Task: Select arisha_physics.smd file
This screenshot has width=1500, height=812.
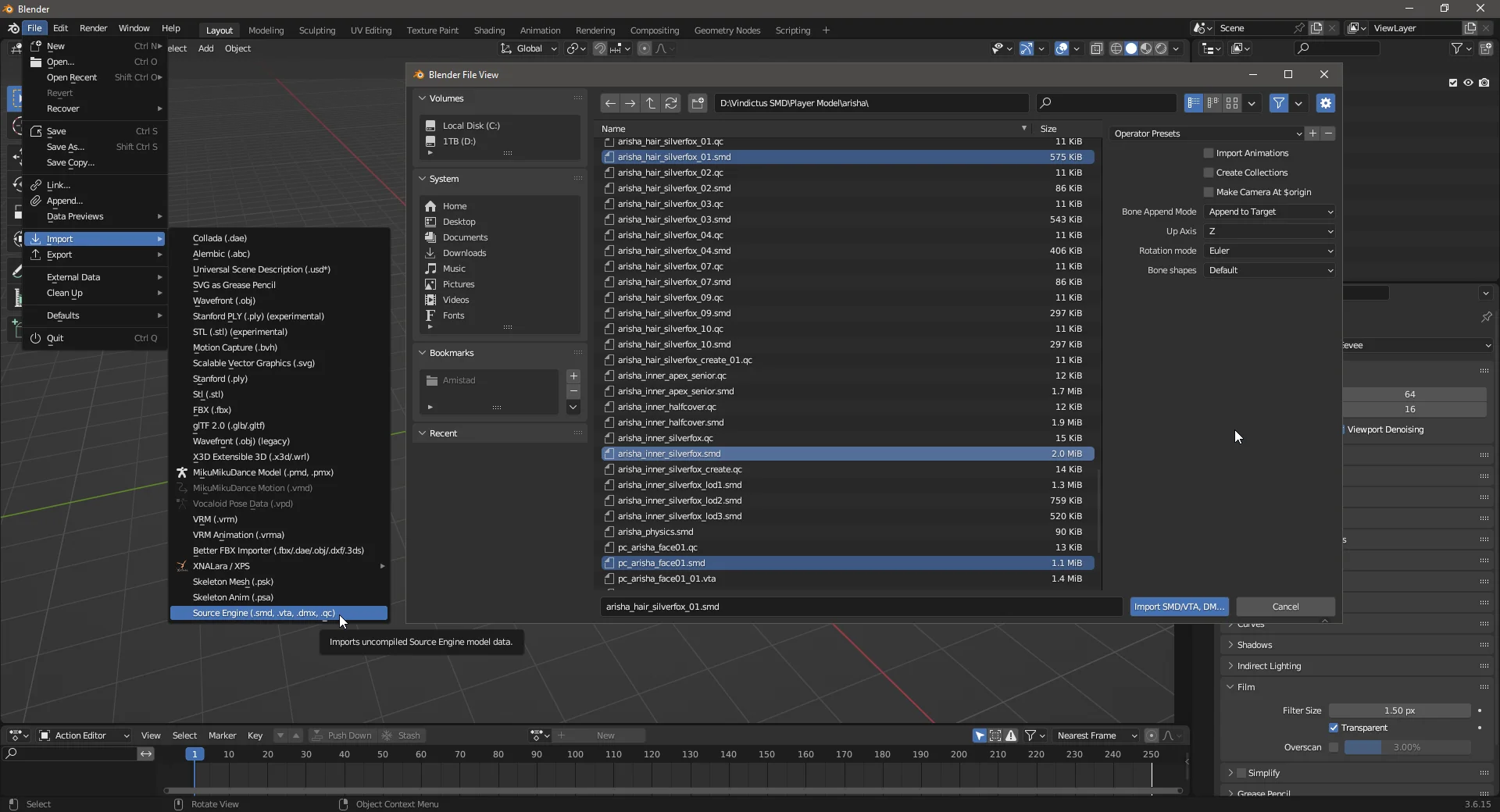Action: pyautogui.click(x=848, y=532)
